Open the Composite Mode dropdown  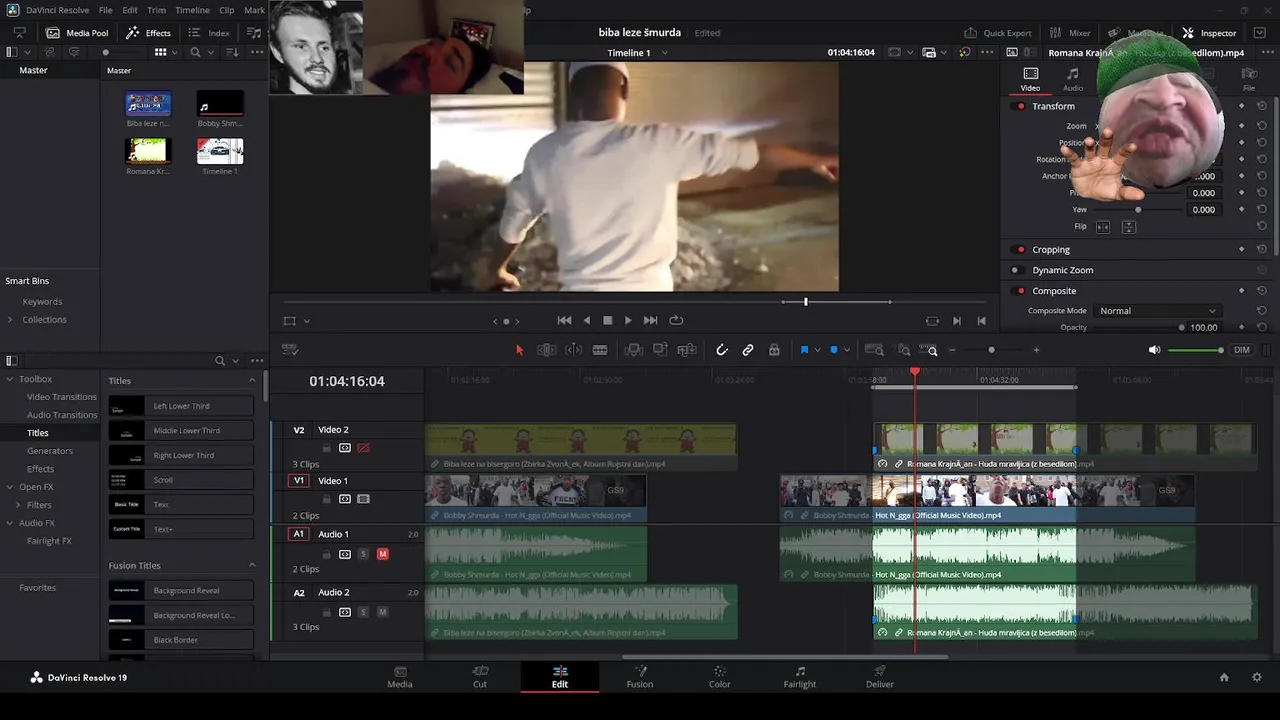[x=1158, y=311]
